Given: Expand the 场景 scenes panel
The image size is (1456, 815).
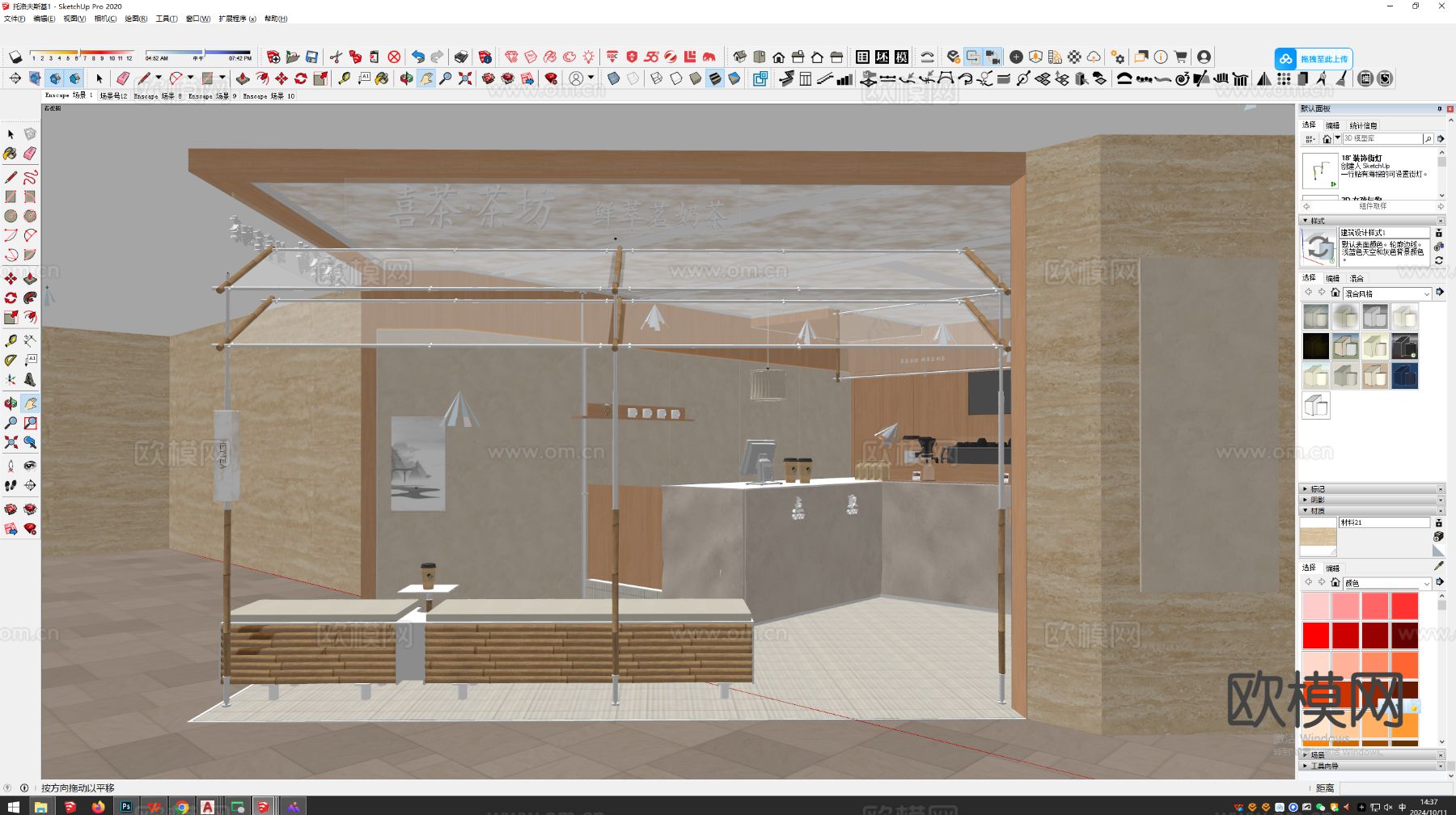Looking at the screenshot, I should click(x=1372, y=754).
